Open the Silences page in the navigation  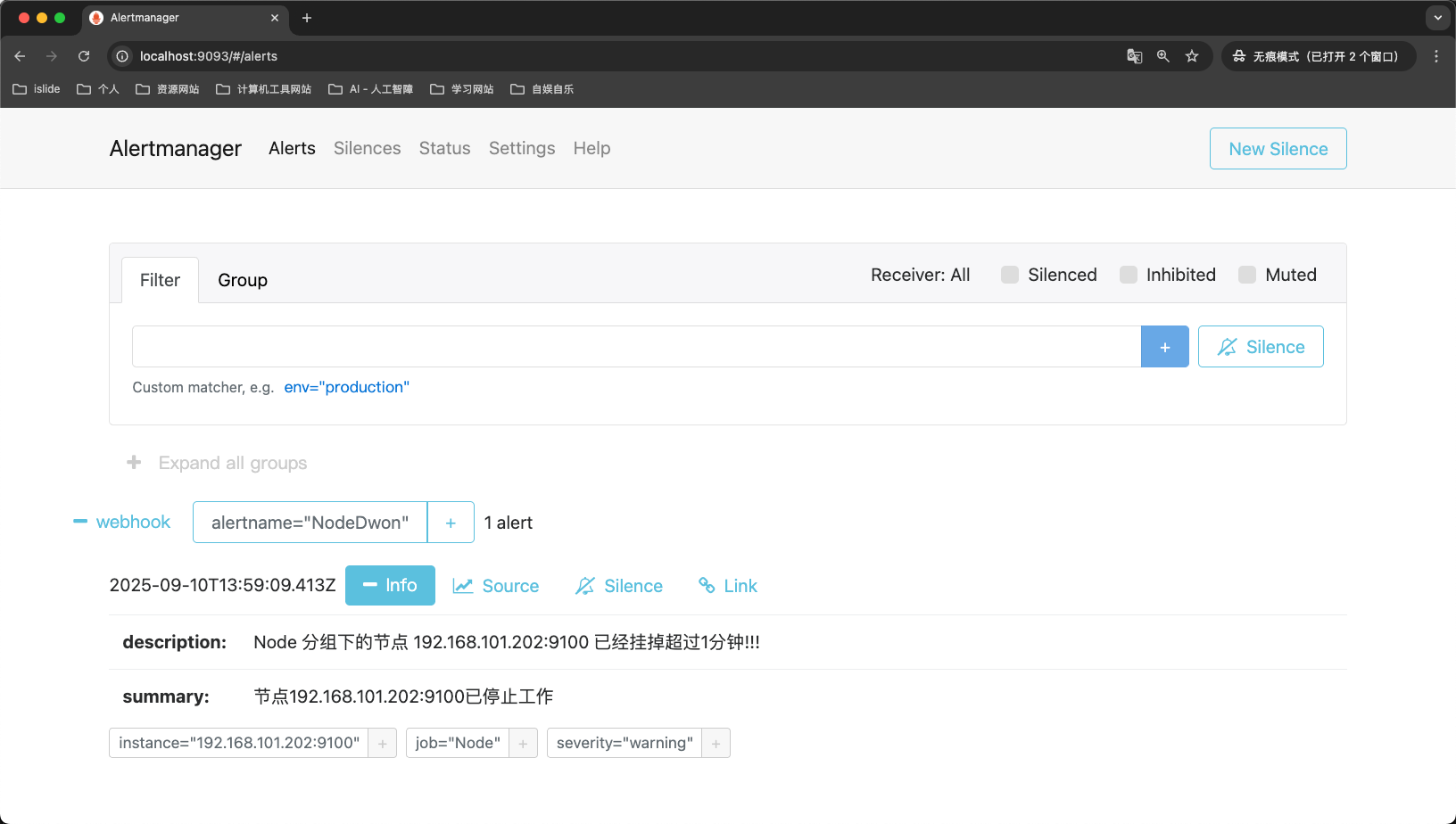click(367, 148)
